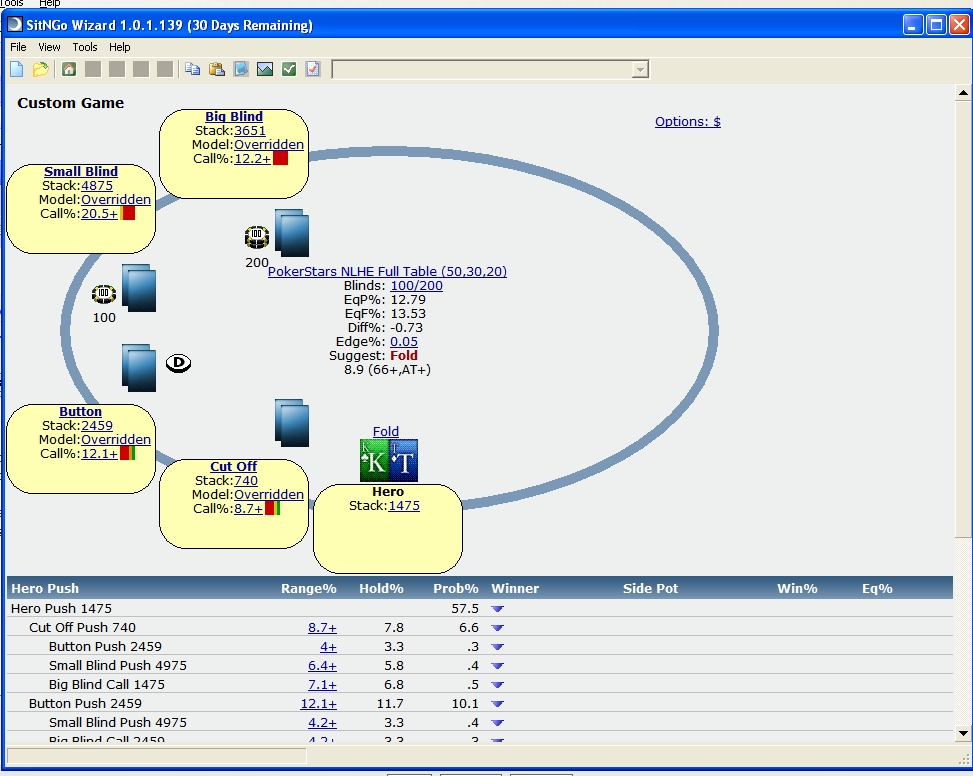Open the File menu
Viewport: 973px width, 776px height.
18,47
